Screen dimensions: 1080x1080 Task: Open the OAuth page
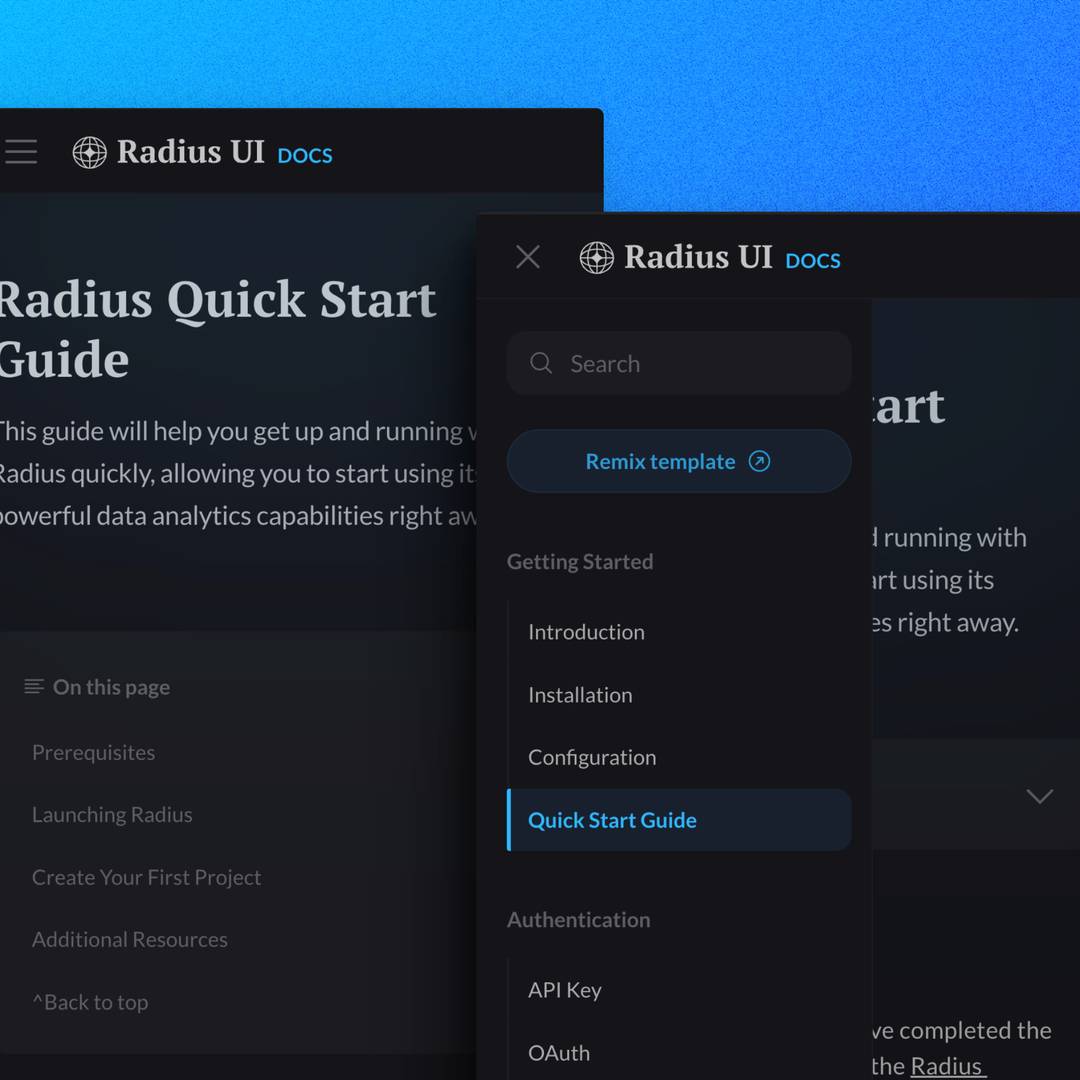pyautogui.click(x=559, y=1052)
